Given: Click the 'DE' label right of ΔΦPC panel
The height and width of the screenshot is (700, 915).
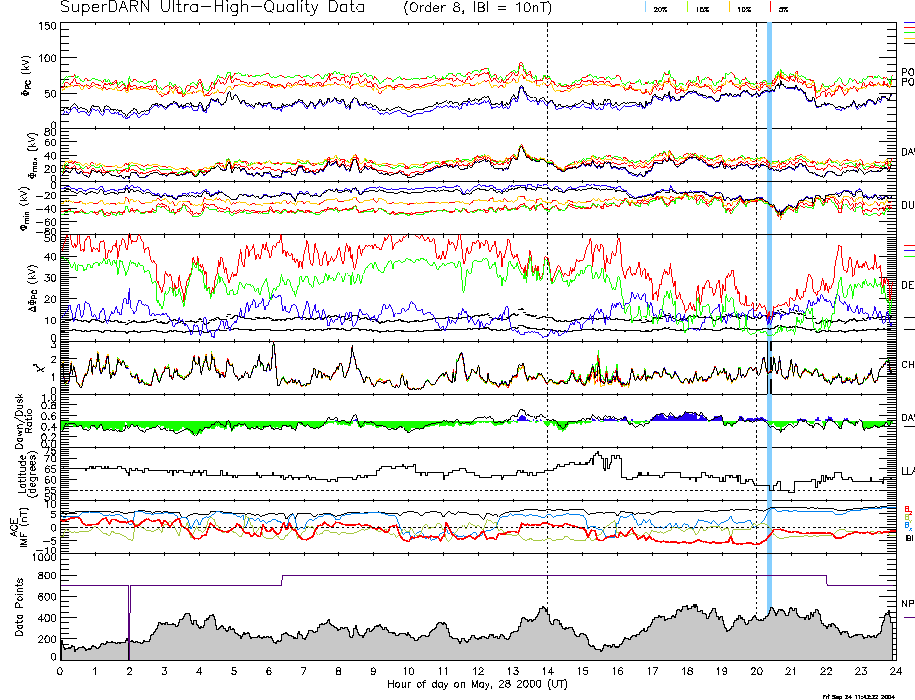Looking at the screenshot, I should click(x=908, y=285).
